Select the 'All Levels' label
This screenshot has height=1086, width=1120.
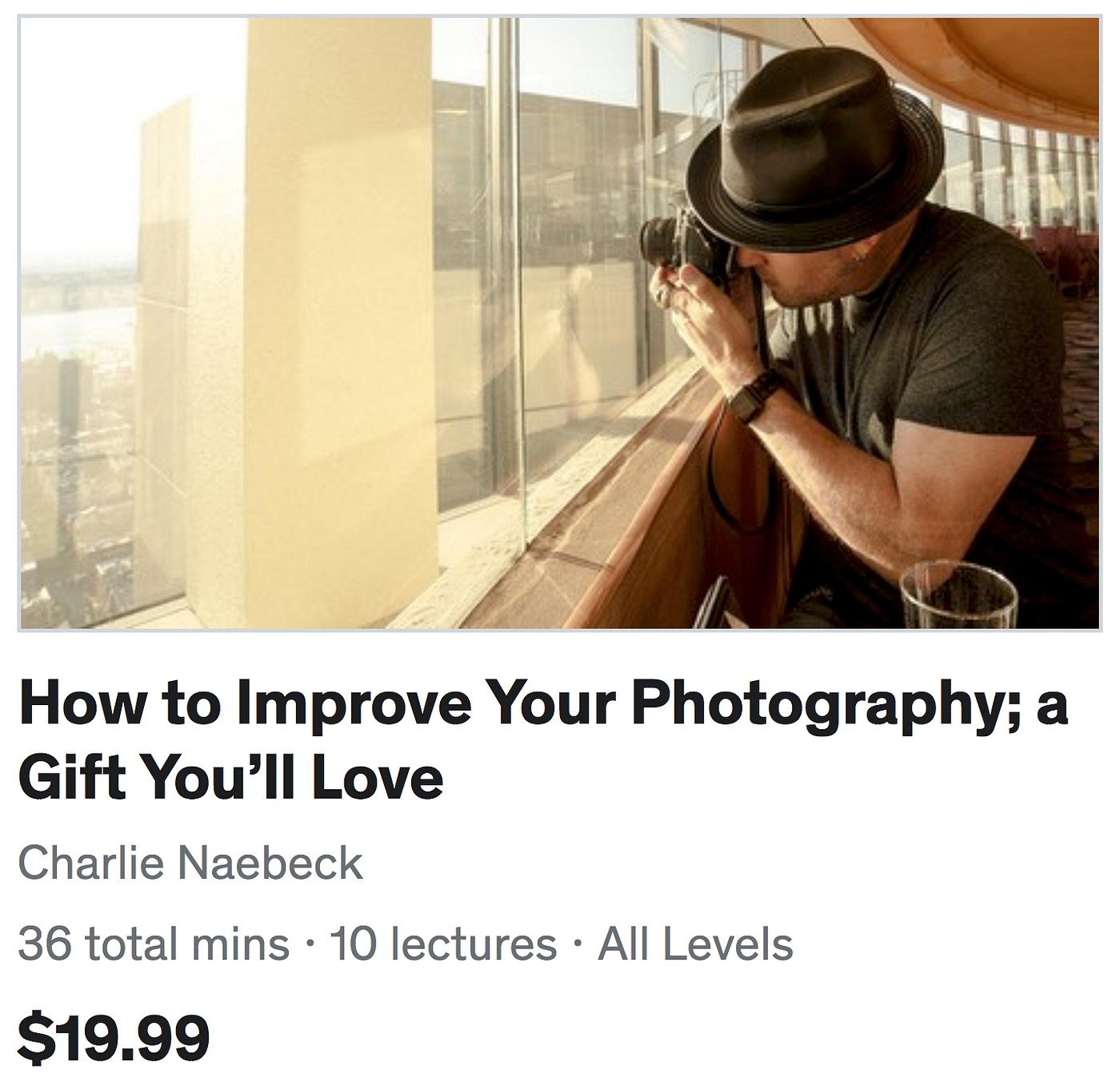tap(695, 944)
